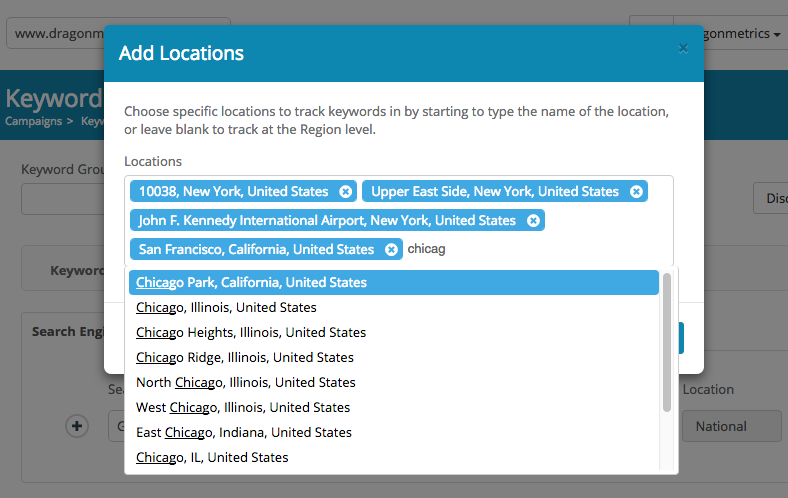Click the plus icon to add search engine

pyautogui.click(x=77, y=426)
